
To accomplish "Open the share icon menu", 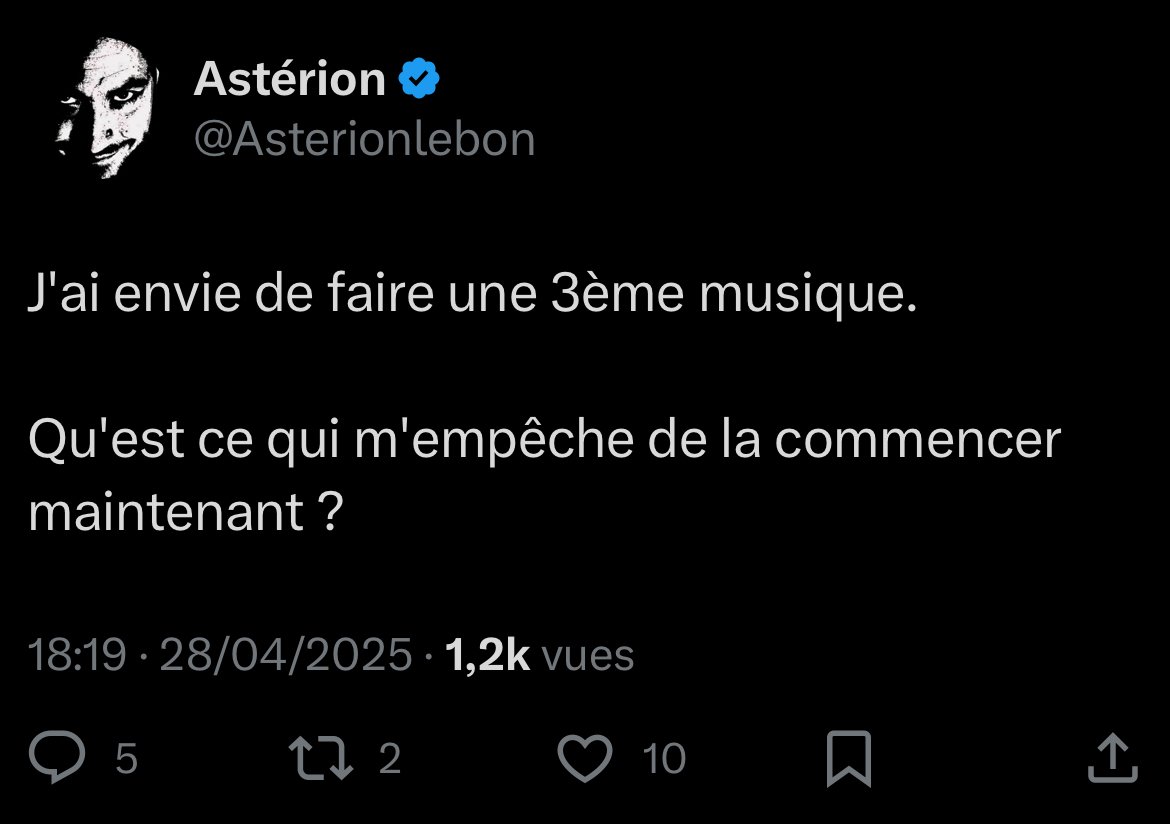I will [1112, 759].
